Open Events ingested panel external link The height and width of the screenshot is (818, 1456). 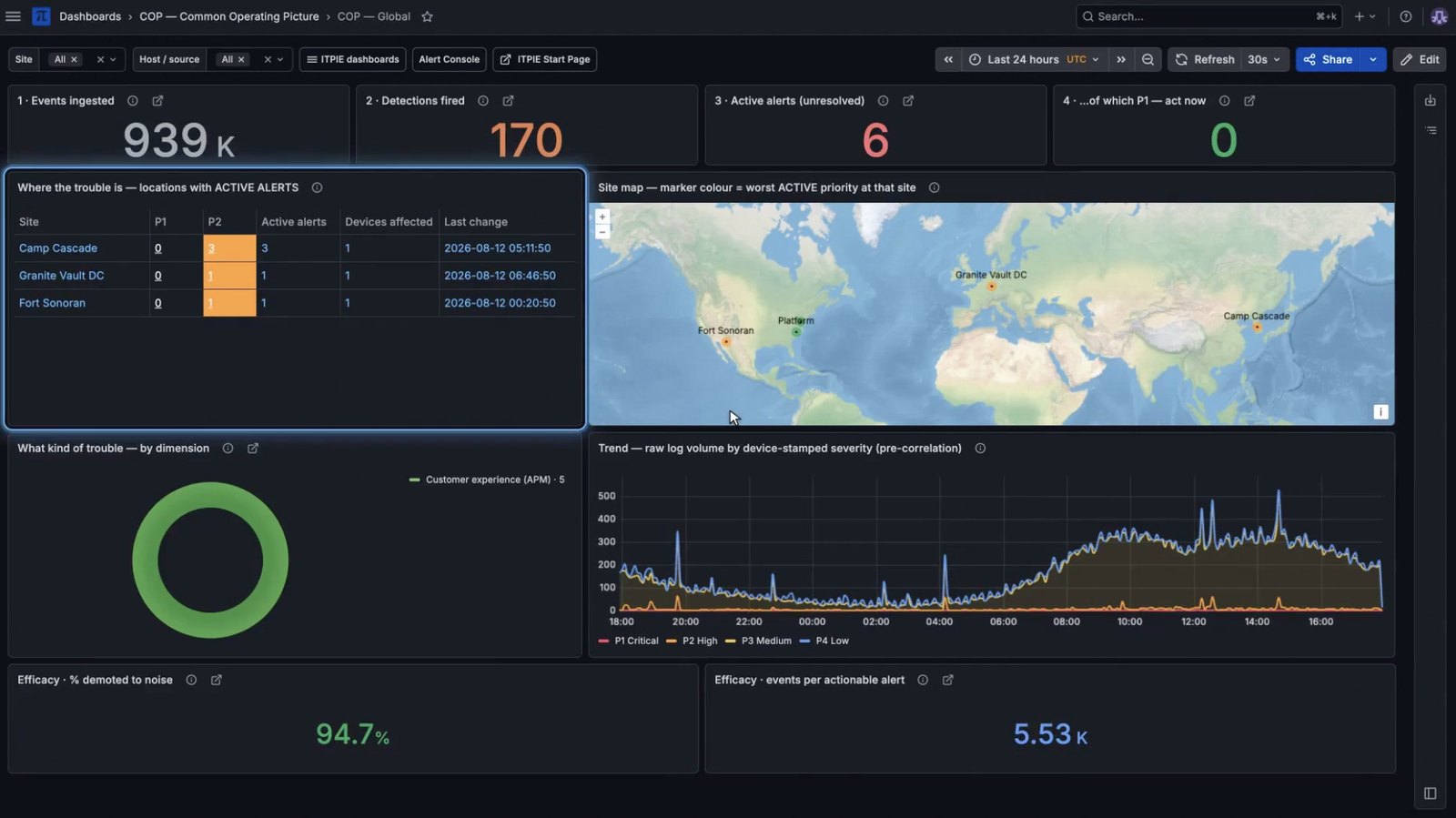pos(157,101)
